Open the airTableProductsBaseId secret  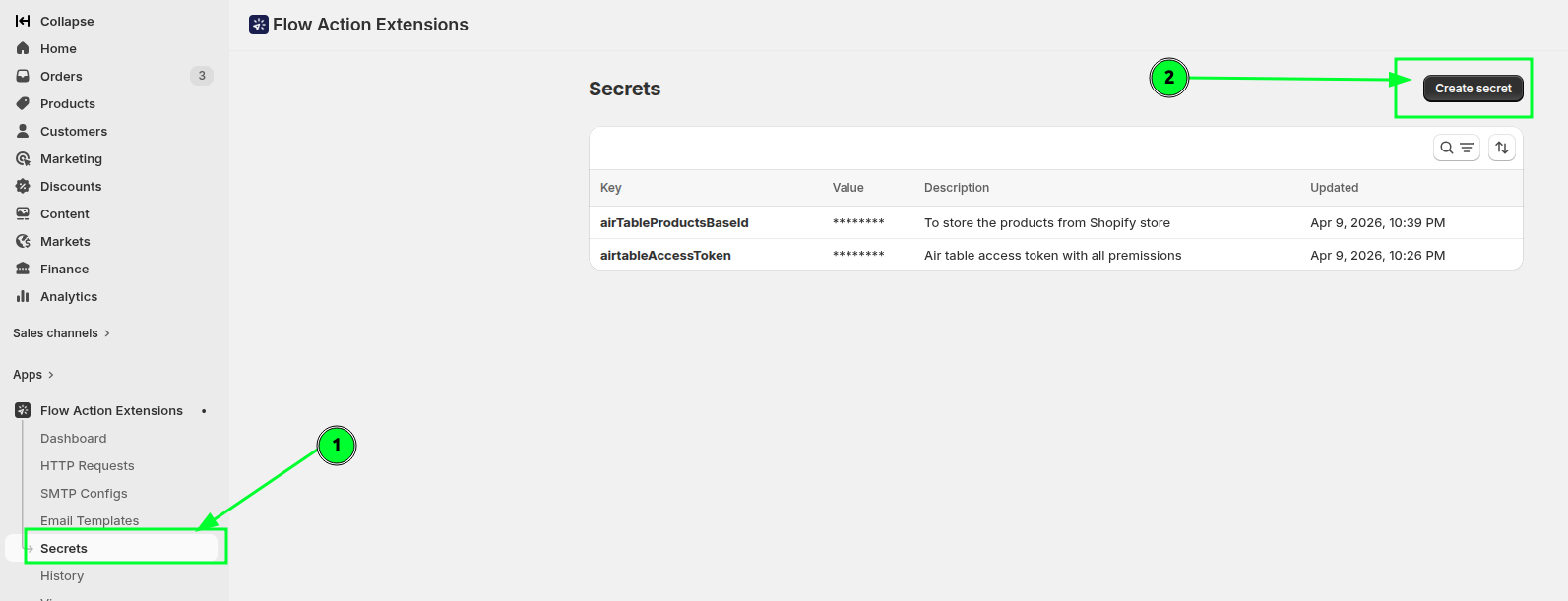tap(674, 223)
